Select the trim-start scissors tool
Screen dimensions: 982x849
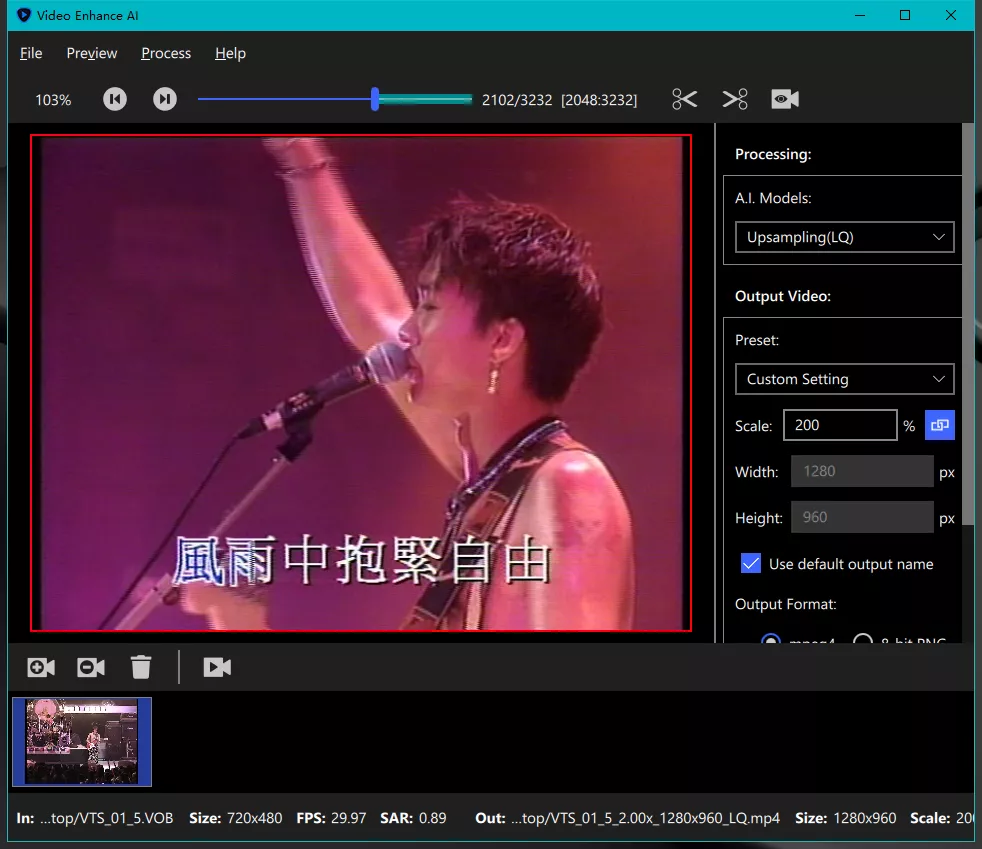[684, 98]
